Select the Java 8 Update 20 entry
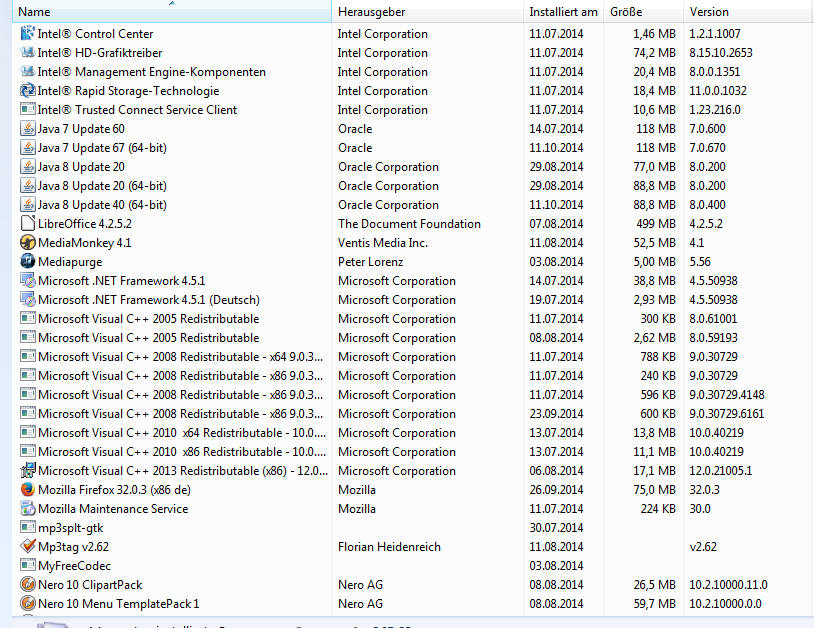This screenshot has height=628, width=814. click(x=81, y=167)
